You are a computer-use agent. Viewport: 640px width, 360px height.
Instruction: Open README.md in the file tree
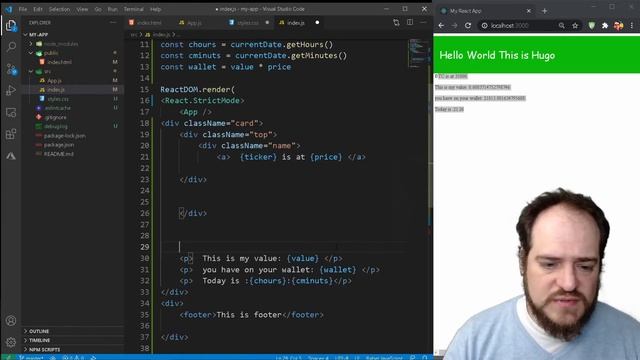[59, 154]
